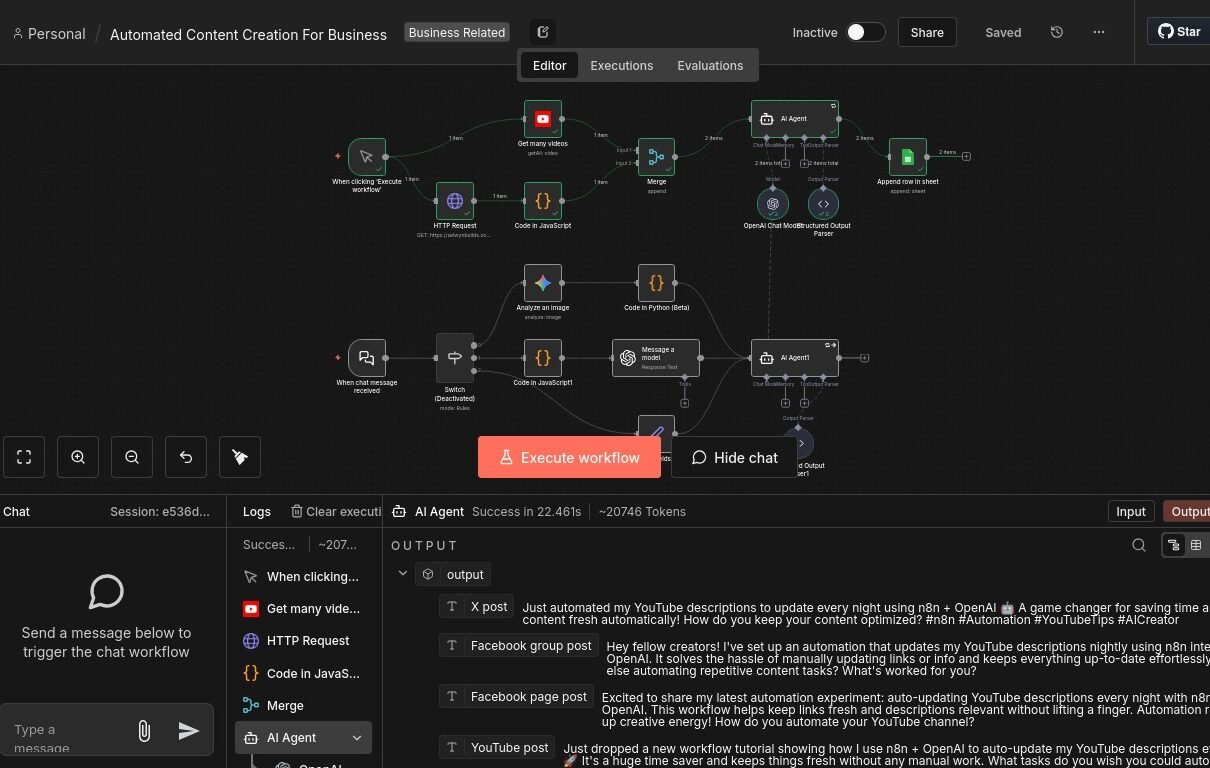Screen dimensions: 1210x768
Task: Click Execute workflow button
Action: coord(569,457)
